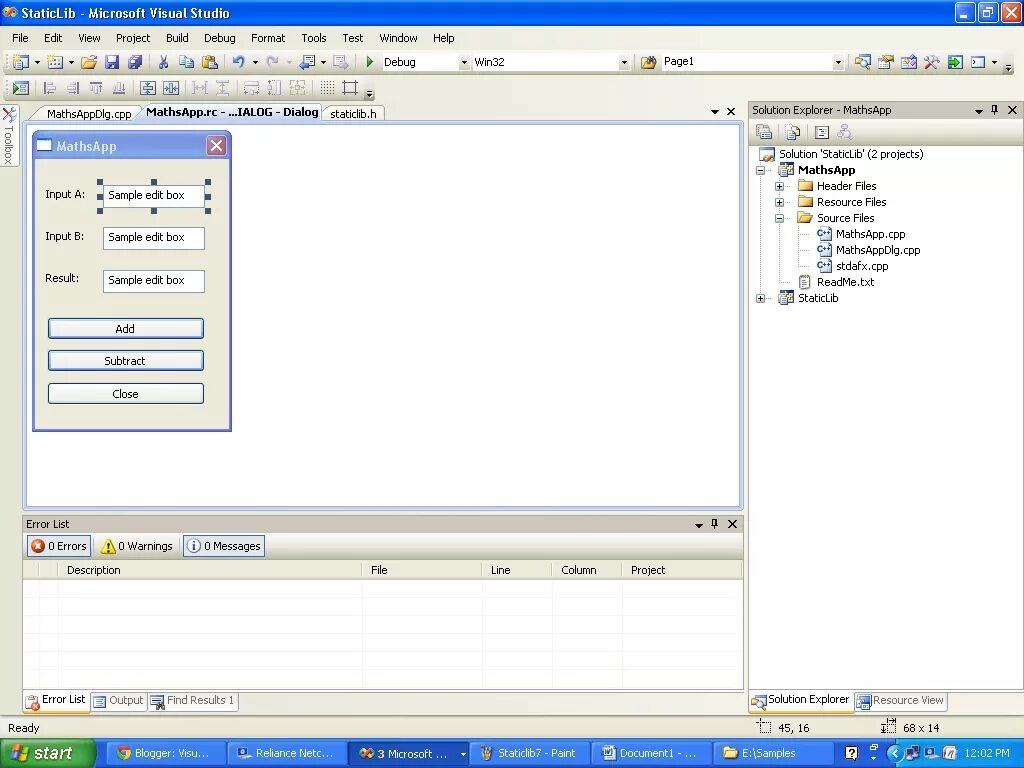Pin the Solution Explorer panel

(x=995, y=110)
